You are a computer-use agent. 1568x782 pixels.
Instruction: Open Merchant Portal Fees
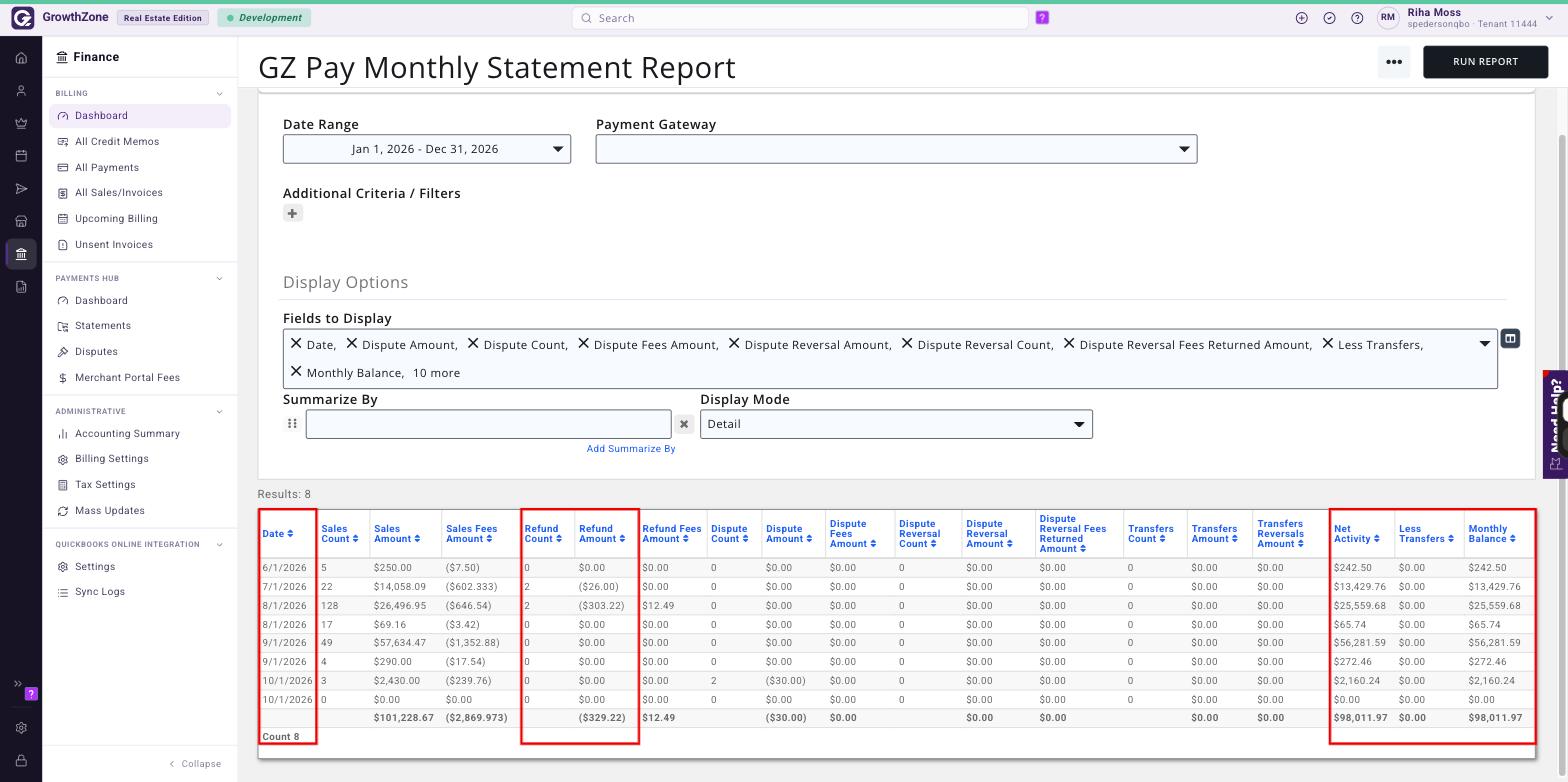click(127, 378)
